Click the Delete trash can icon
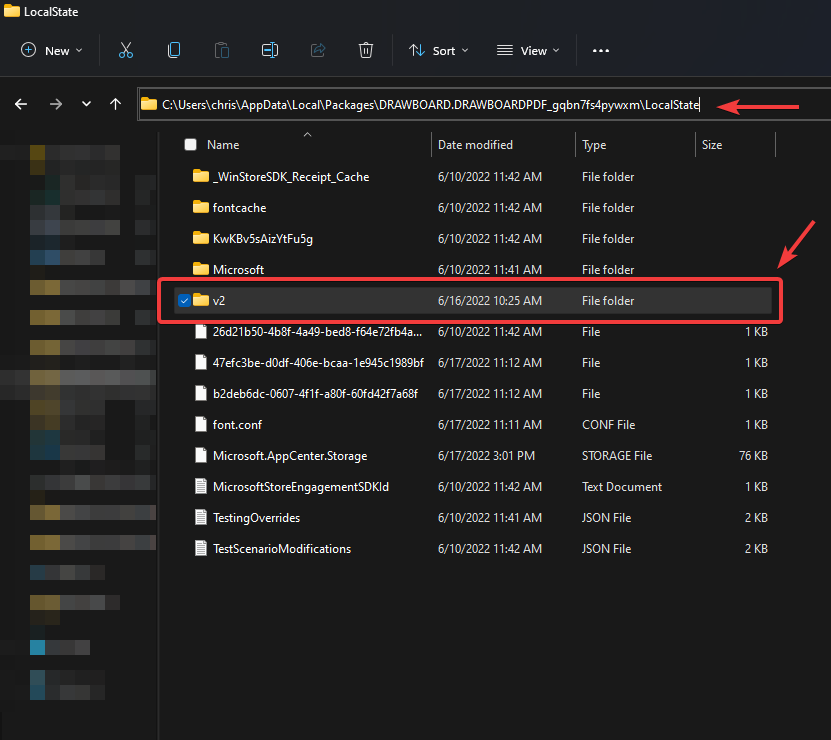831x740 pixels. click(366, 50)
